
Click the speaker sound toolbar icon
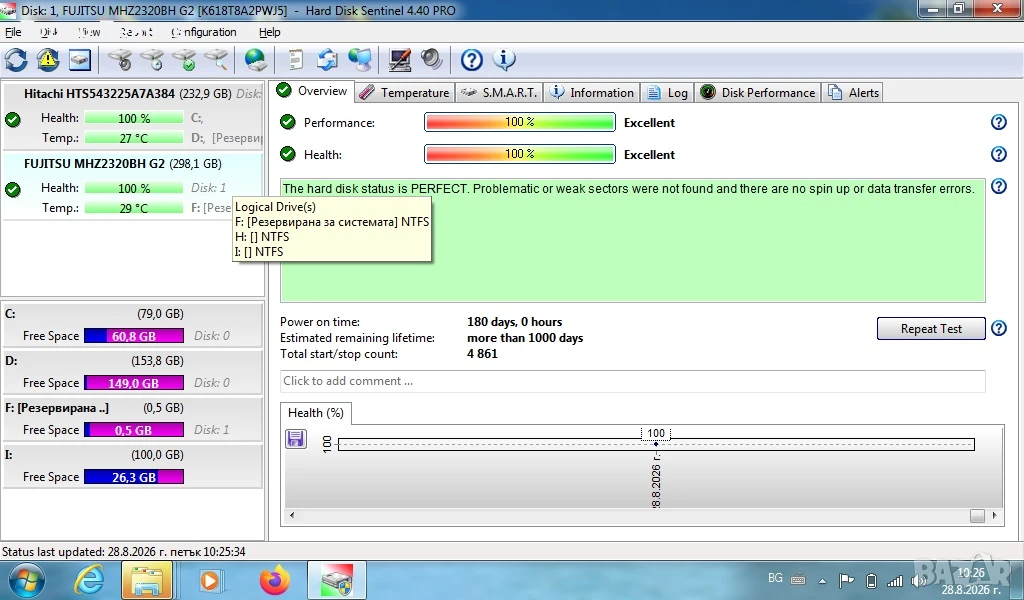click(x=432, y=60)
